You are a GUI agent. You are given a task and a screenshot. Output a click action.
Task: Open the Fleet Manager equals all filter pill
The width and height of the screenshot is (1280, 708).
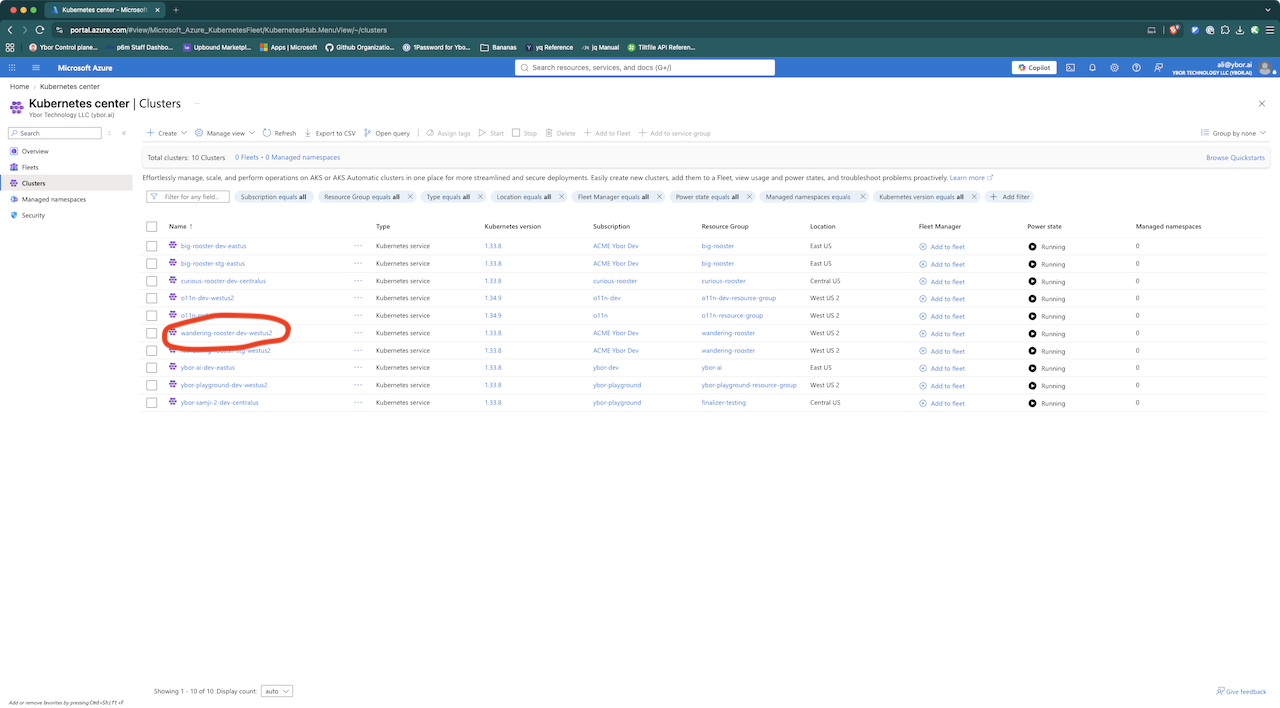pos(613,197)
